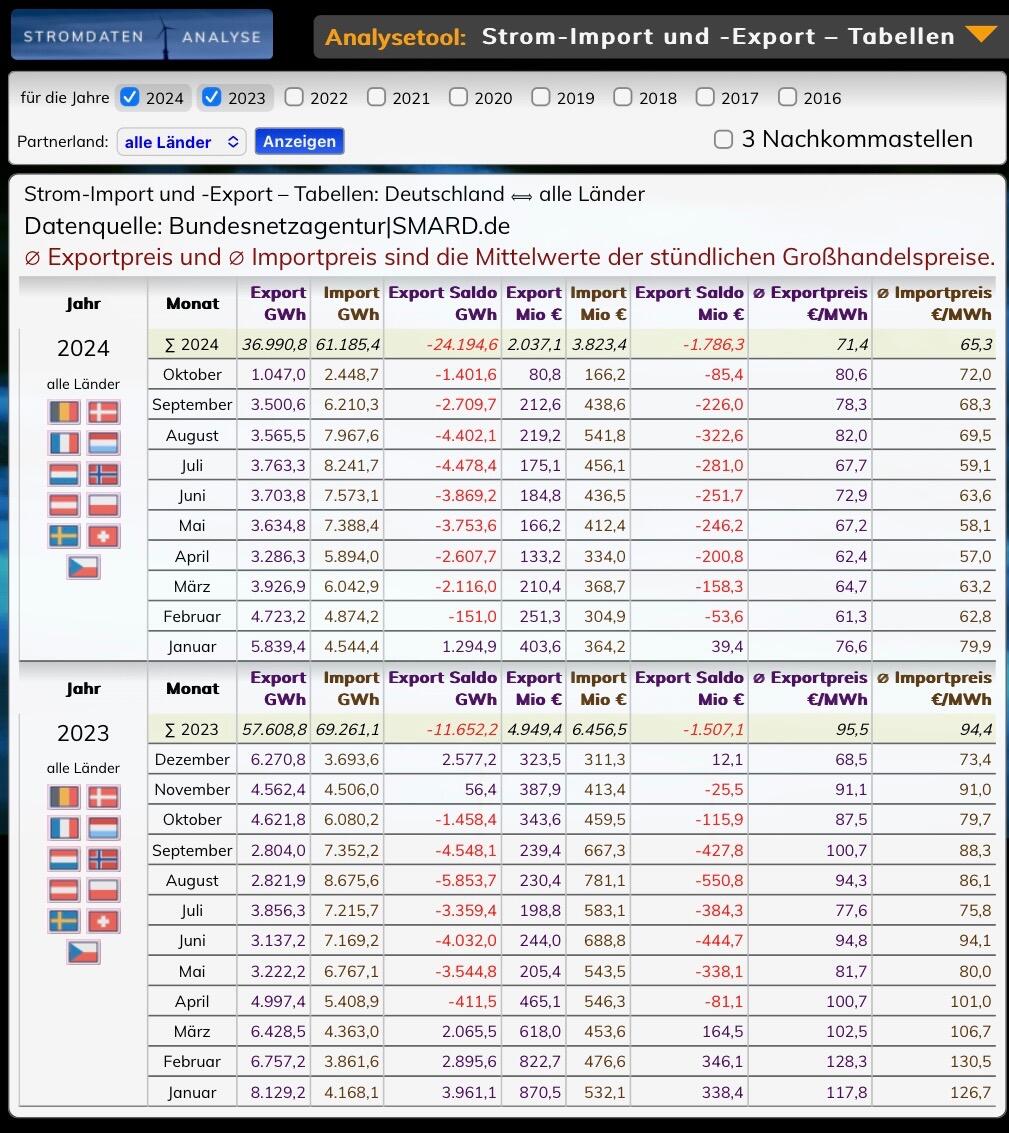
Task: Select the France flag in the 2024 section
Action: point(64,443)
